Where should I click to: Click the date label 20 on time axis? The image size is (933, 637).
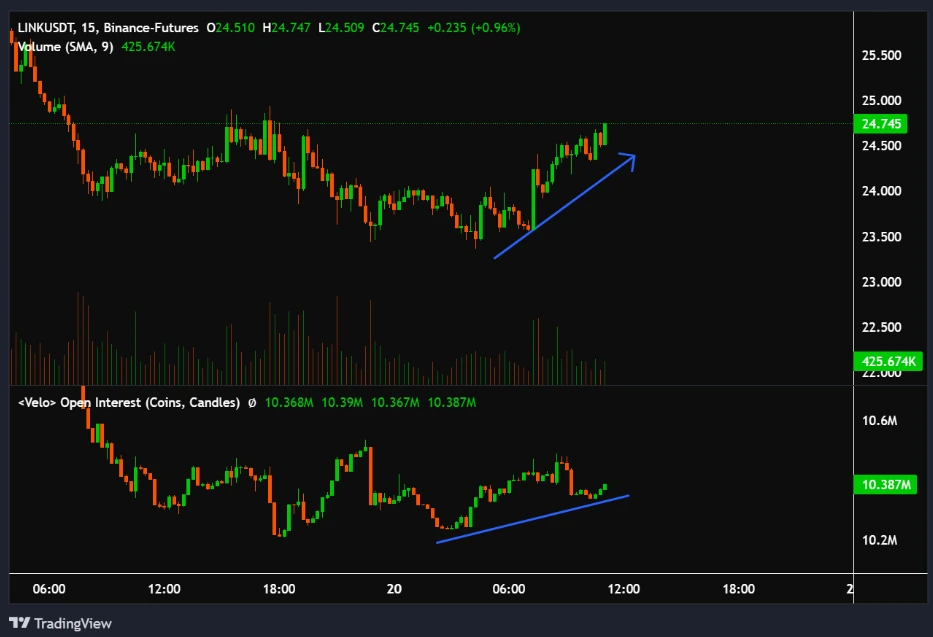pyautogui.click(x=394, y=589)
